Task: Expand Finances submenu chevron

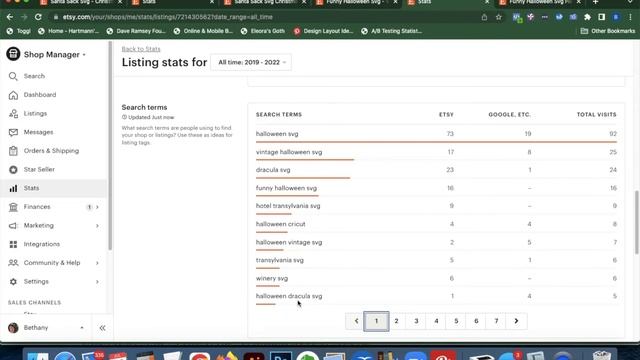Action: click(x=97, y=207)
